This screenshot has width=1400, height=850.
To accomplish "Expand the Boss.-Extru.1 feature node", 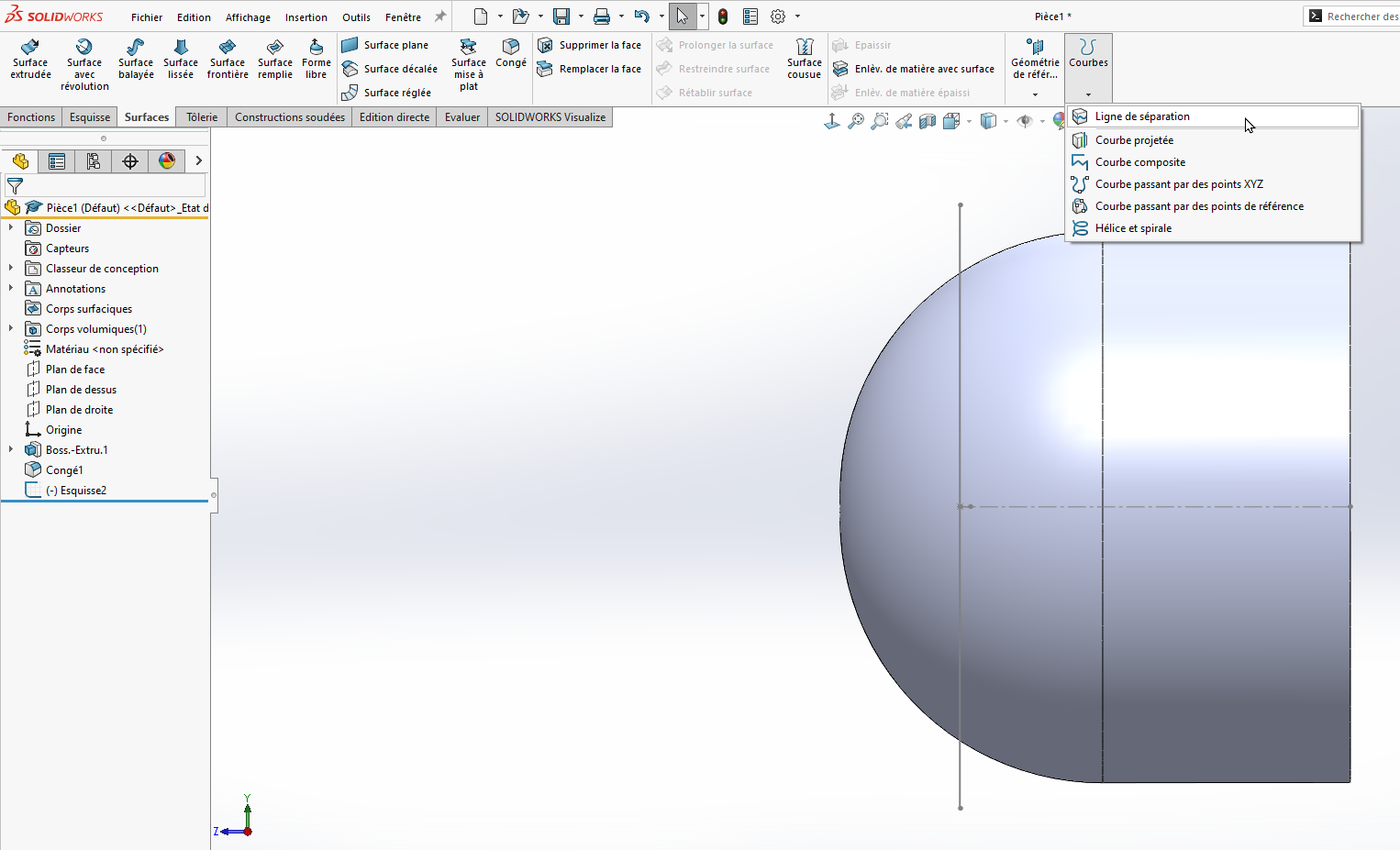I will point(11,450).
